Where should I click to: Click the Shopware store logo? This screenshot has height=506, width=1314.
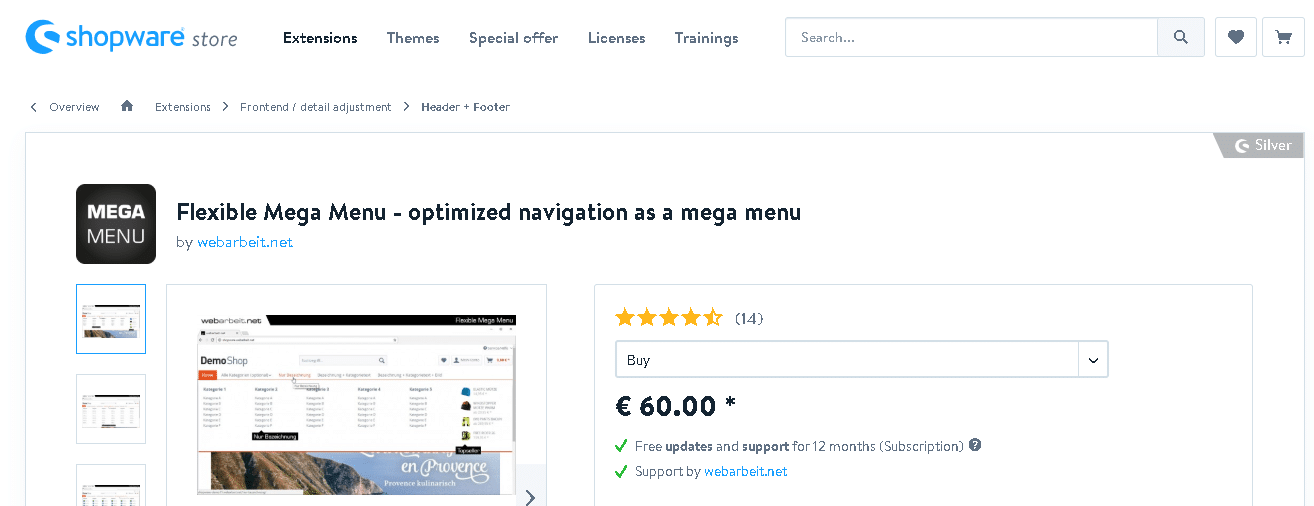point(132,37)
